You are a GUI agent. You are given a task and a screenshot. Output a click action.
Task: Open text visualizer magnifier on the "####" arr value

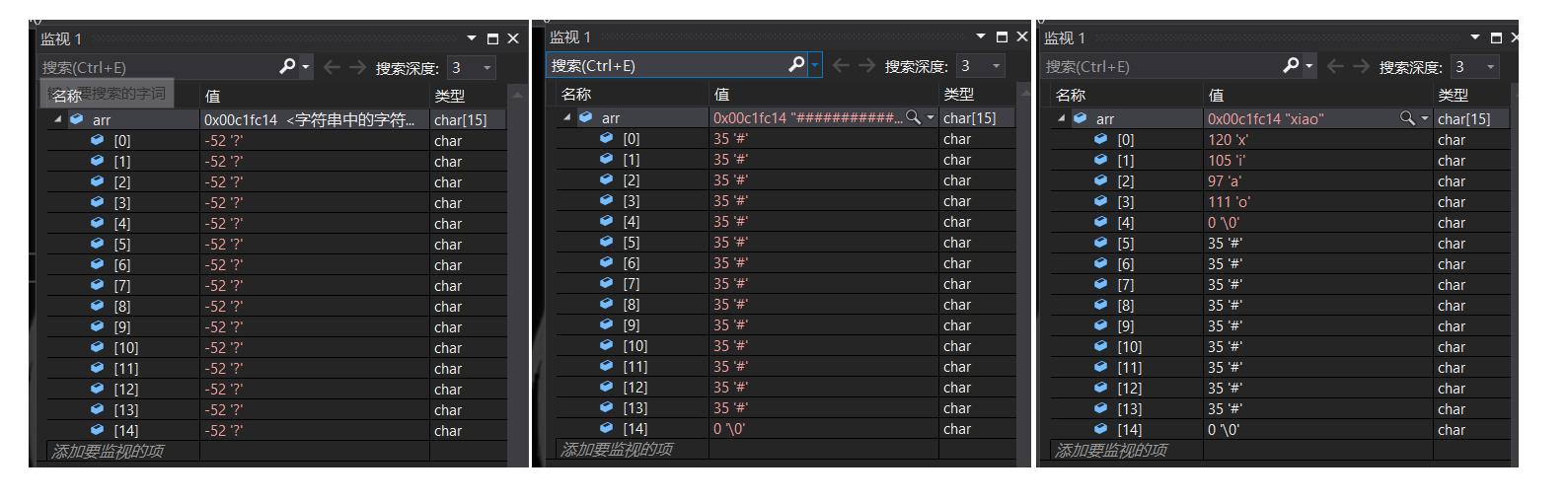pos(914,117)
